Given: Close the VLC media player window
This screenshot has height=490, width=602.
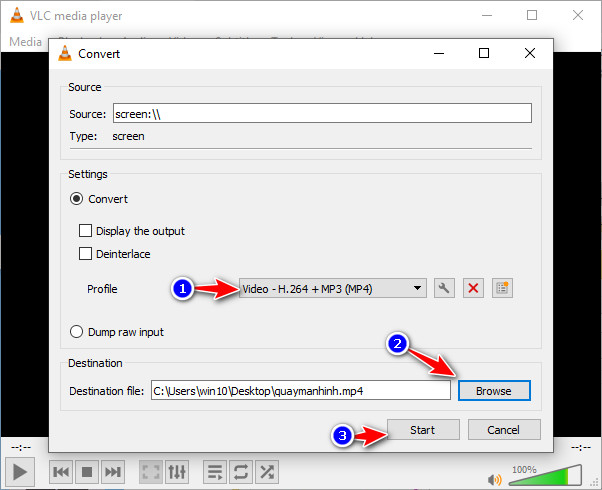Looking at the screenshot, I should [x=578, y=15].
